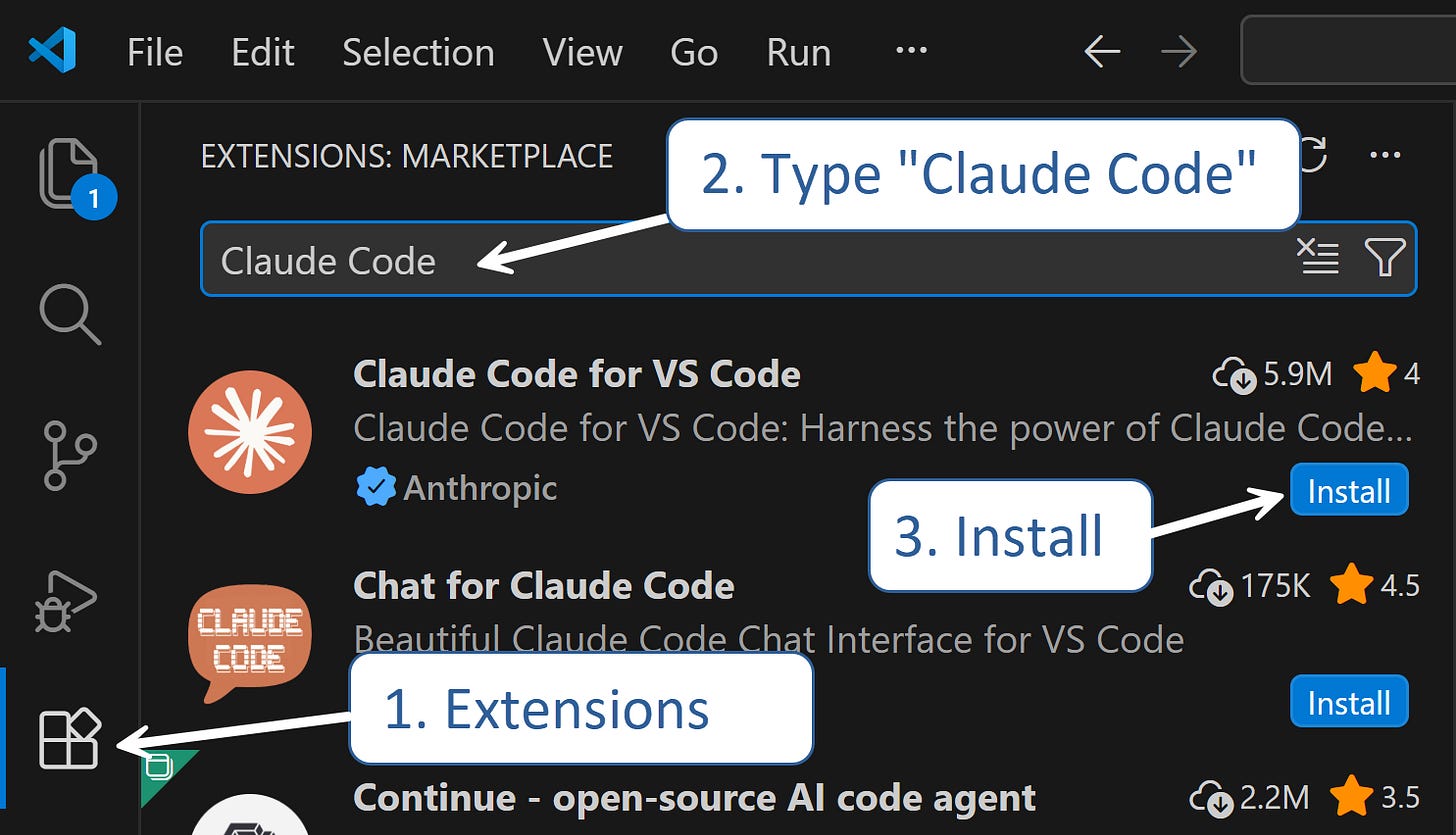Install the Claude Code for VS Code extension
1456x835 pixels.
[1348, 490]
